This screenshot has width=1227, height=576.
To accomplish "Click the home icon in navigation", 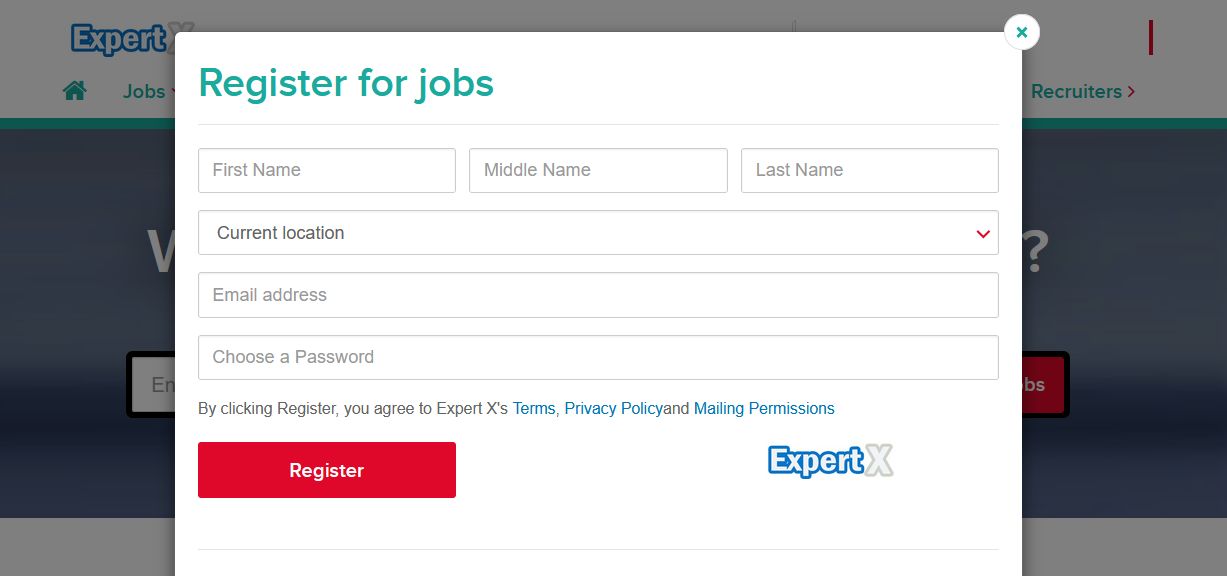I will 75,91.
